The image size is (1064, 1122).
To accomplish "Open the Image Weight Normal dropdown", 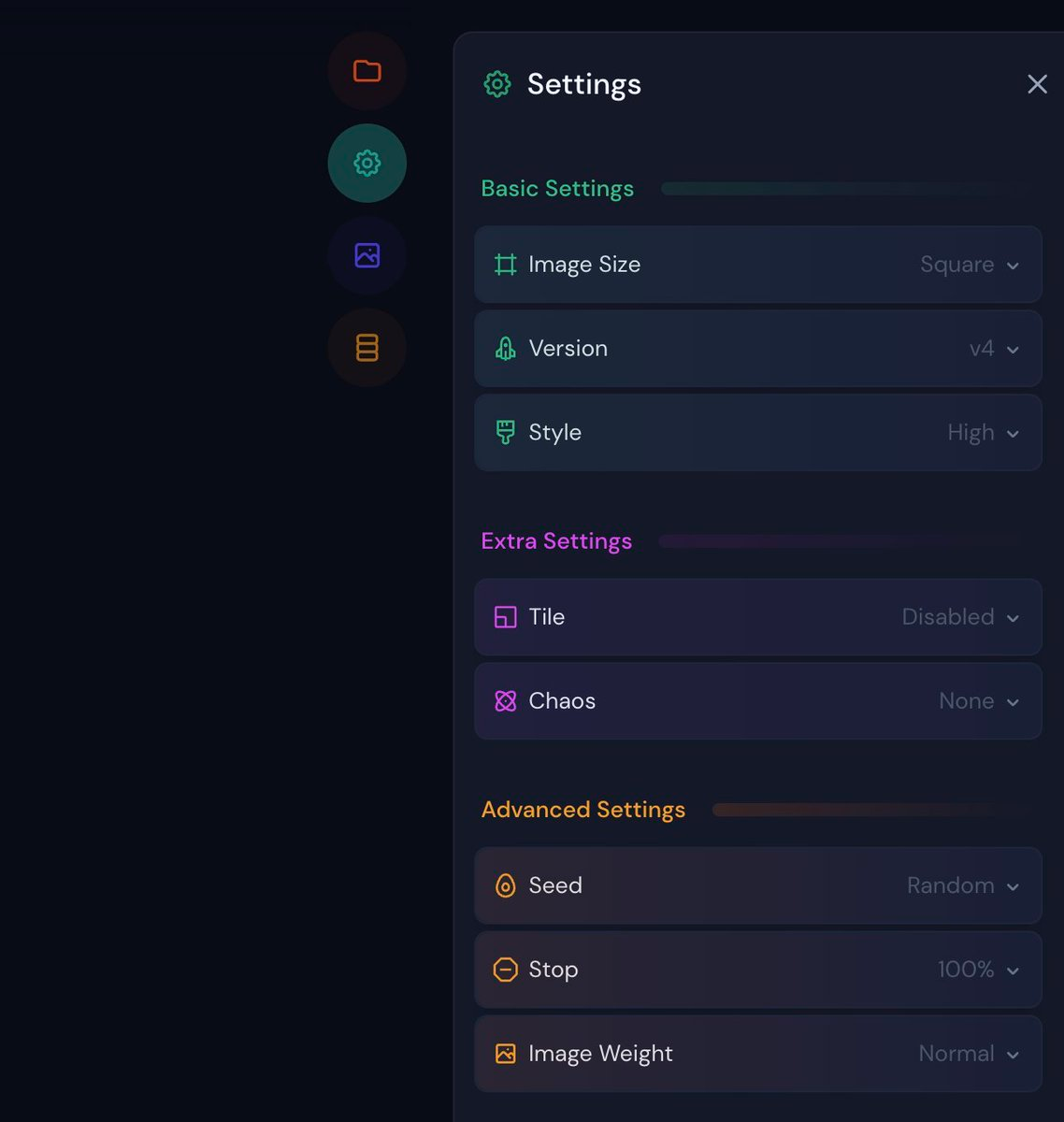I will coord(968,1054).
